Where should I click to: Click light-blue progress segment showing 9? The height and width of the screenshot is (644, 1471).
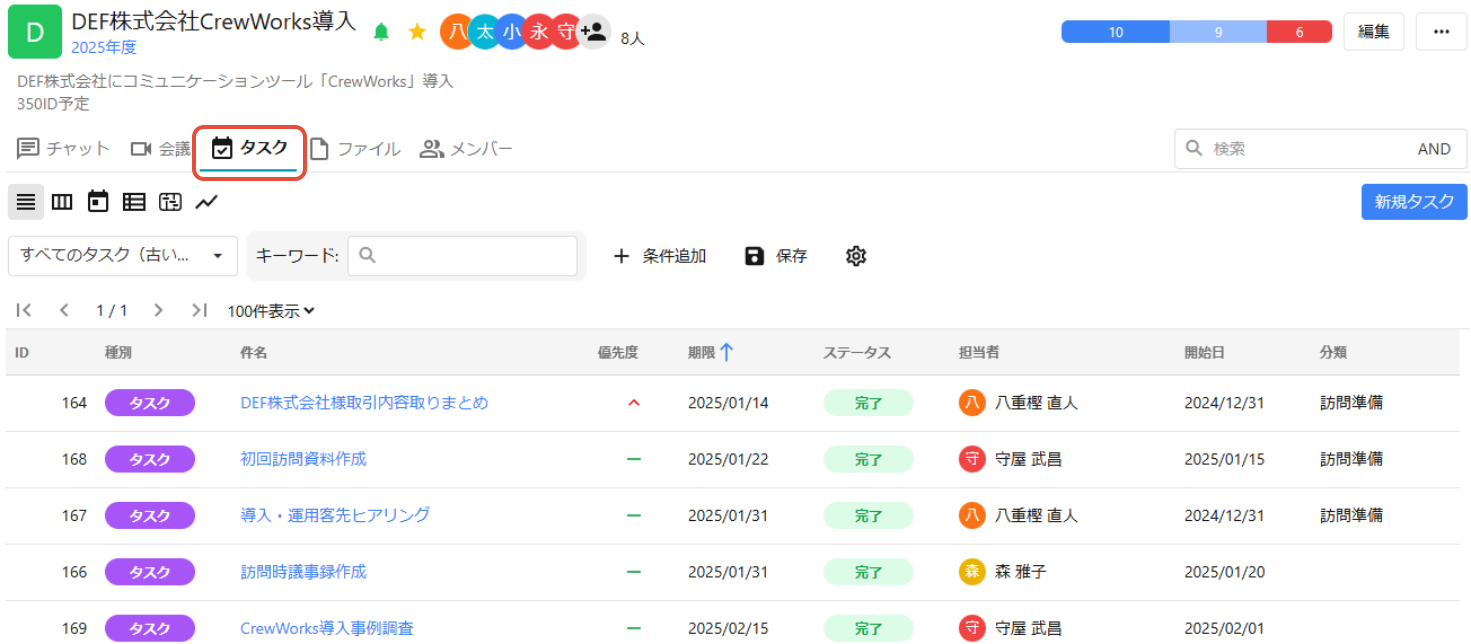[1218, 32]
